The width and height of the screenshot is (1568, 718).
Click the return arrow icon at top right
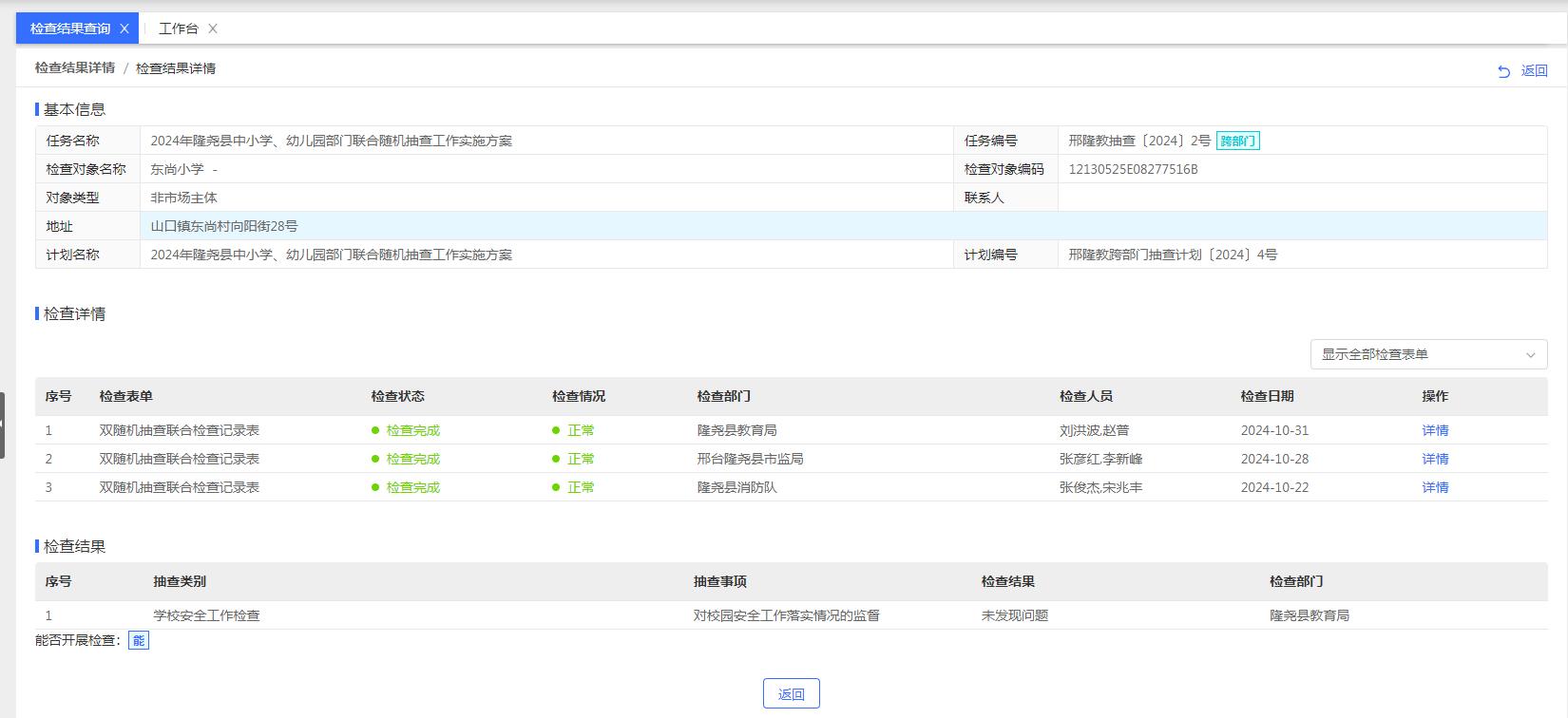1503,71
